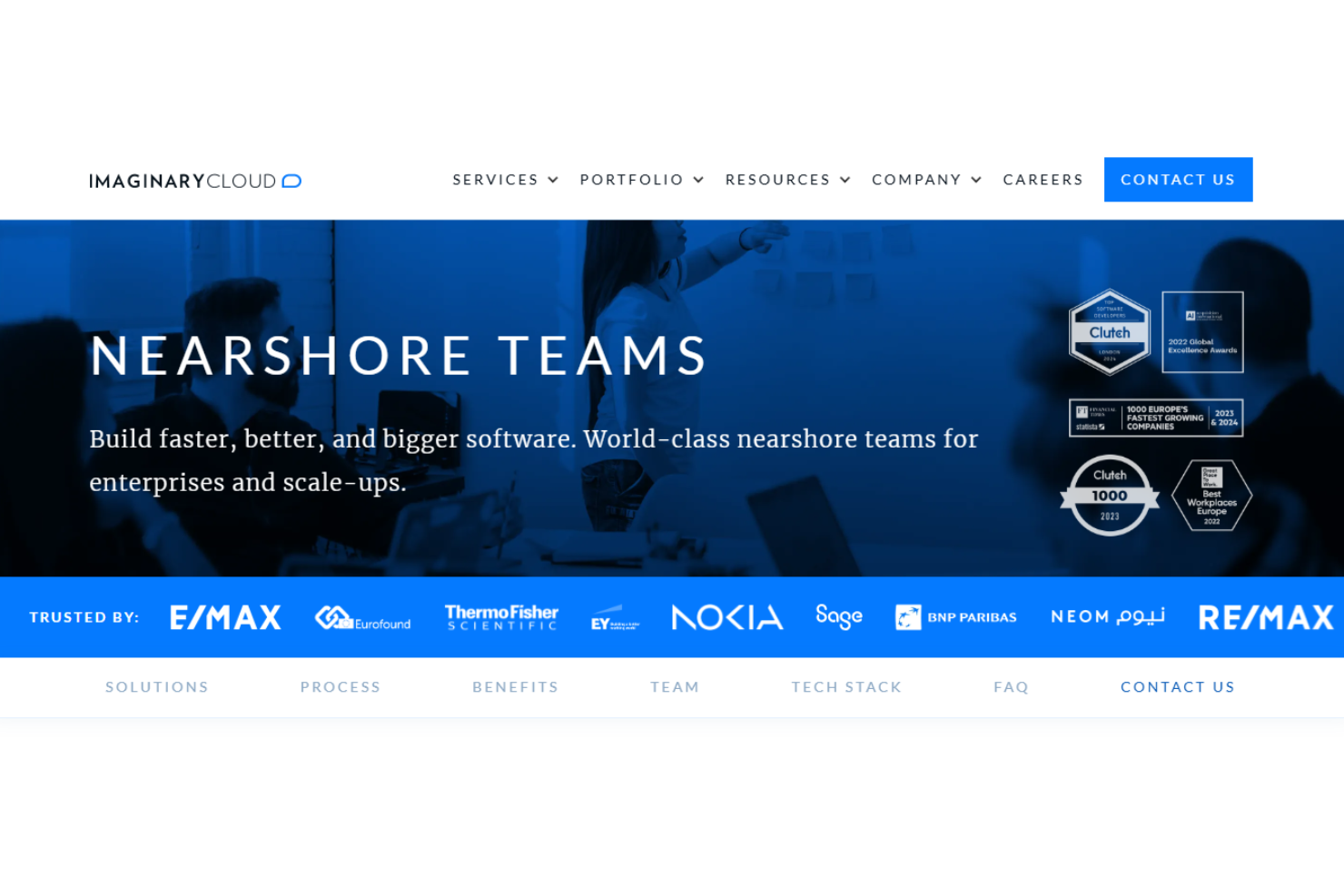This screenshot has height=896, width=1344.
Task: Click the Imaginary Cloud logo
Action: coord(195,180)
